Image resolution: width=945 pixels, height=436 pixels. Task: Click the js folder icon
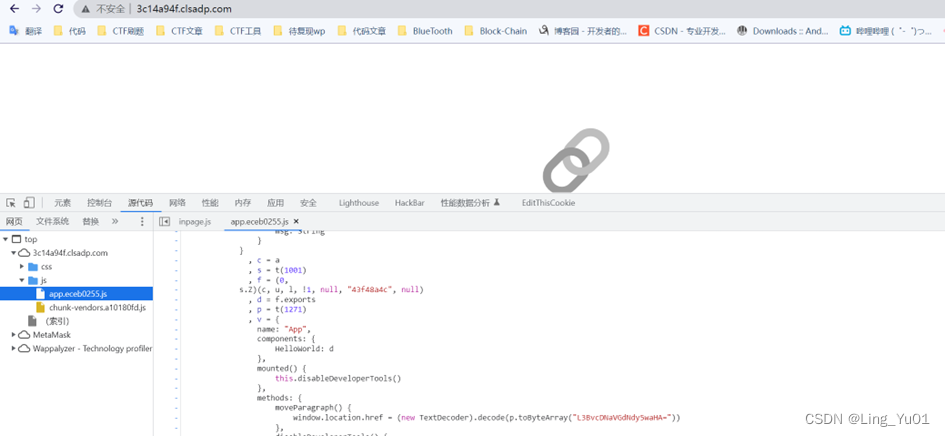[x=33, y=280]
